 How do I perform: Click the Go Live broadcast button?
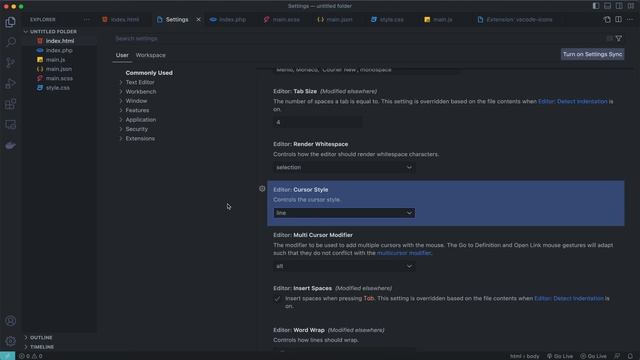[x=560, y=356]
